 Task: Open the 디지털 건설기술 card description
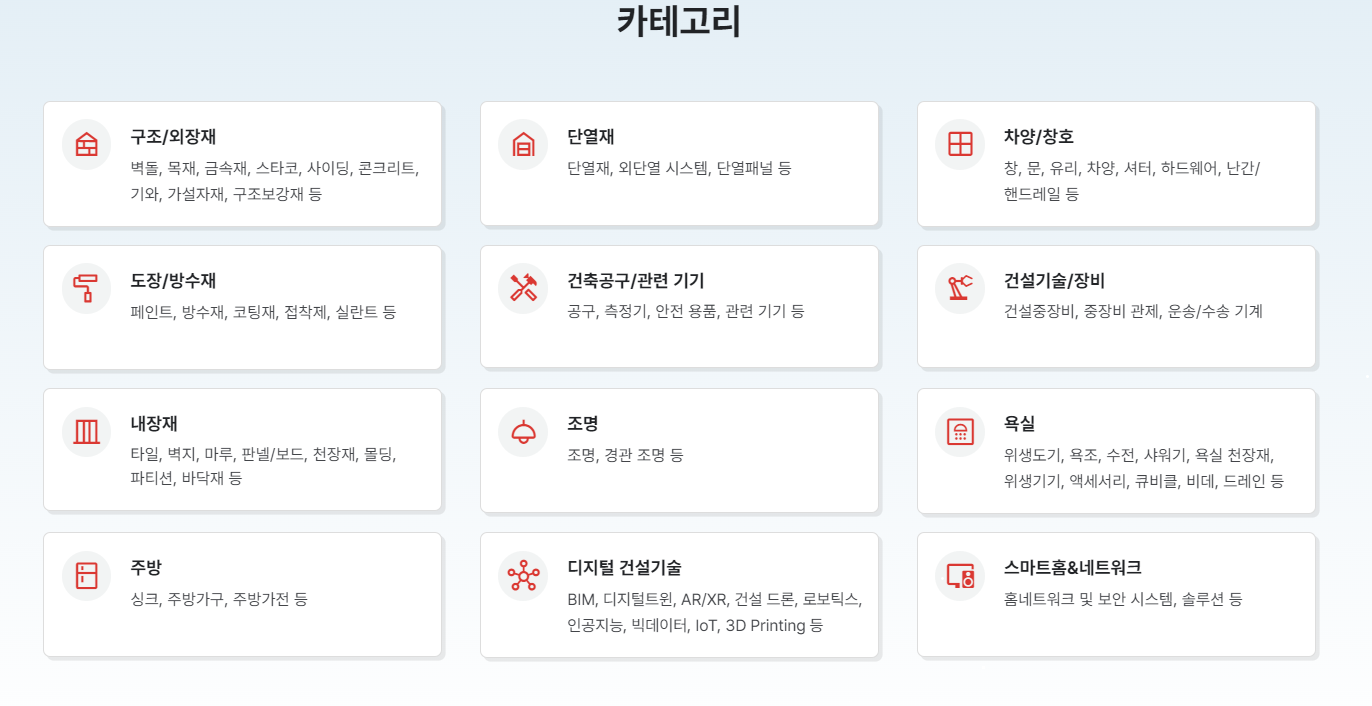715,612
